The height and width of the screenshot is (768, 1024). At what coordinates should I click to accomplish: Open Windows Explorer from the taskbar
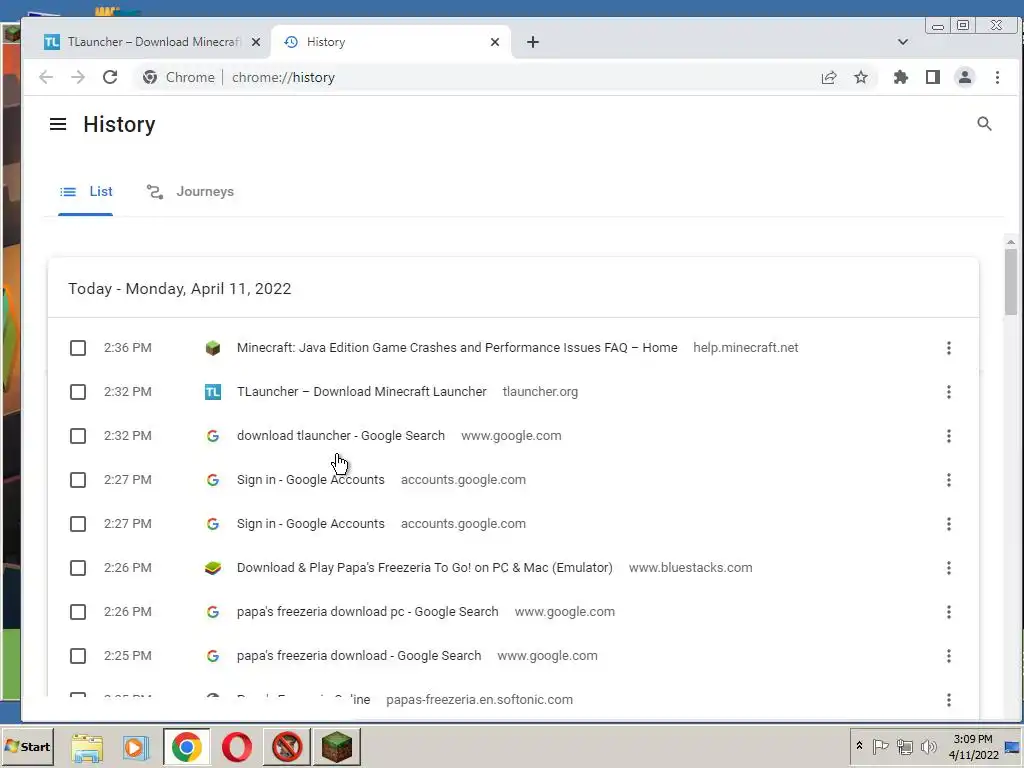pos(87,747)
